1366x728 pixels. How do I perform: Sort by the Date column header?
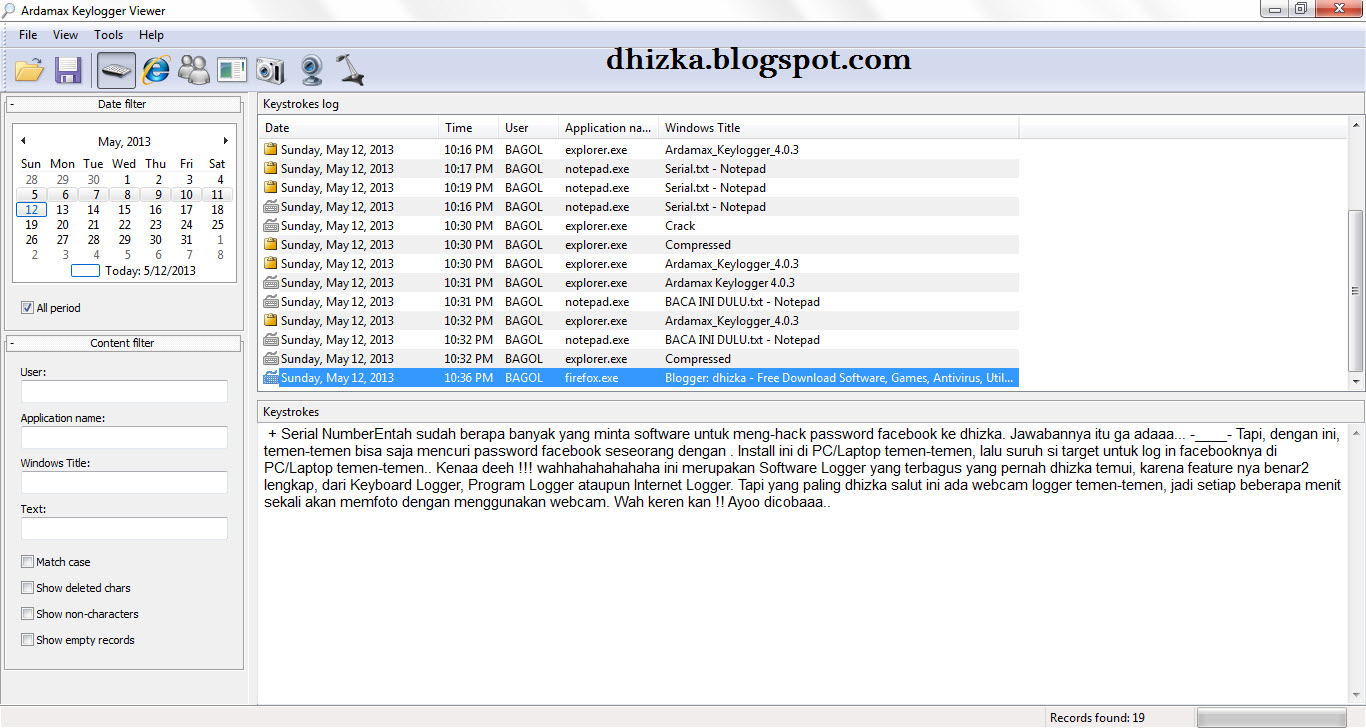(x=348, y=127)
